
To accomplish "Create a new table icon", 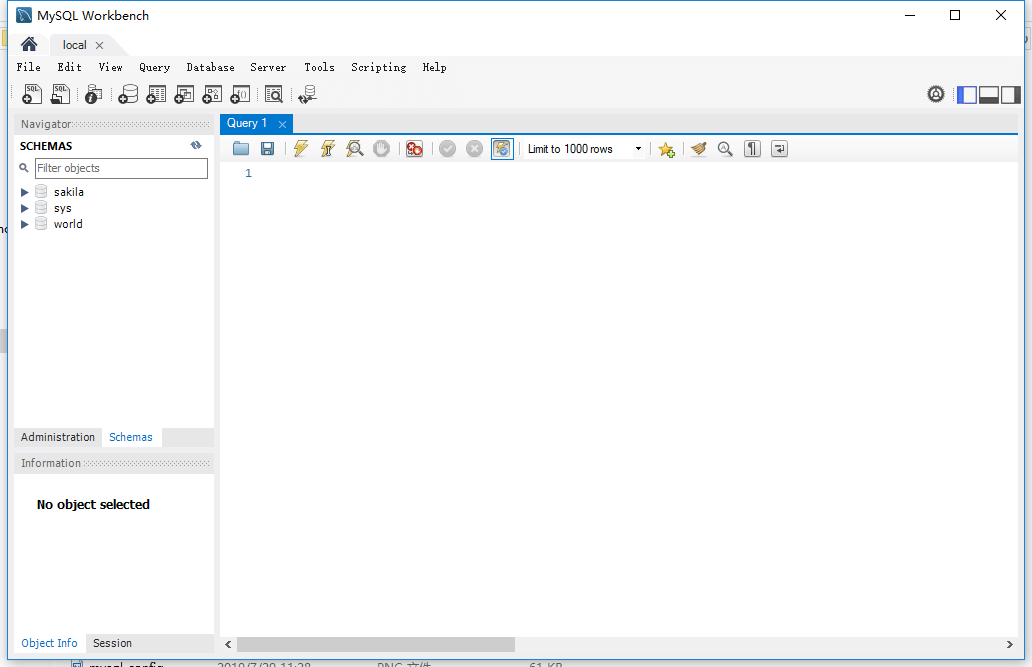I will pyautogui.click(x=156, y=94).
